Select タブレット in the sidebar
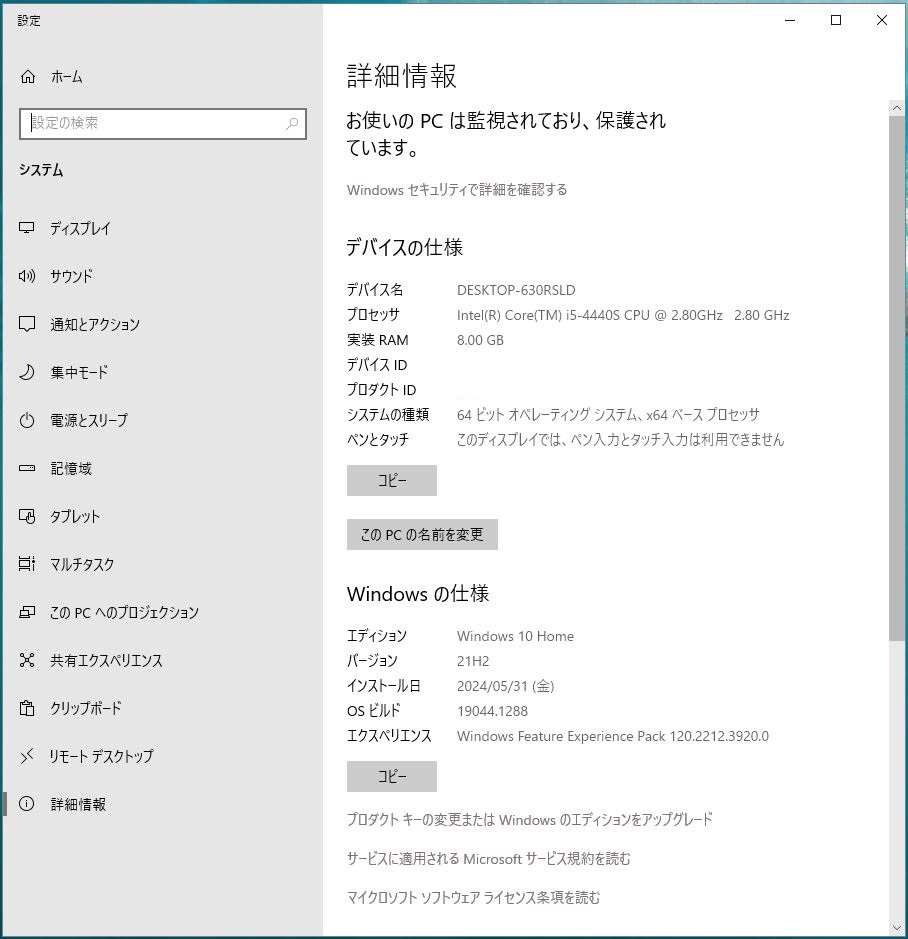Viewport: 908px width, 939px height. point(162,516)
